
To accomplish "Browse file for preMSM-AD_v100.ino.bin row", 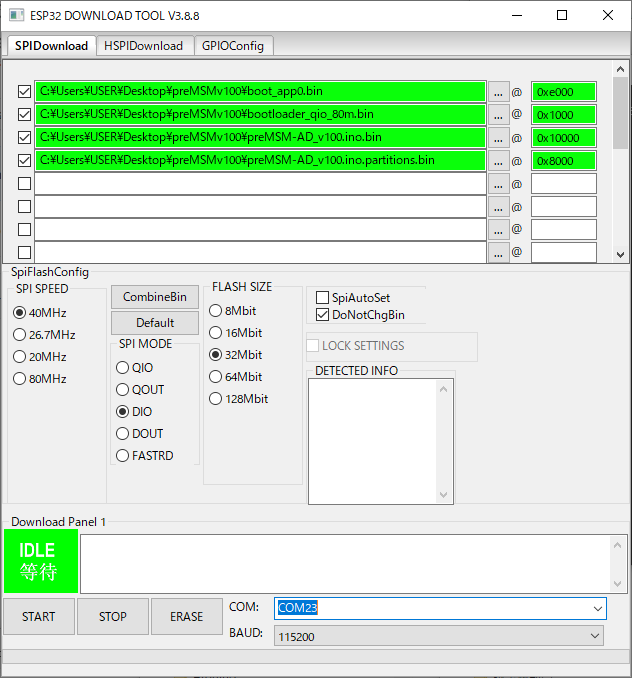I will [x=498, y=138].
